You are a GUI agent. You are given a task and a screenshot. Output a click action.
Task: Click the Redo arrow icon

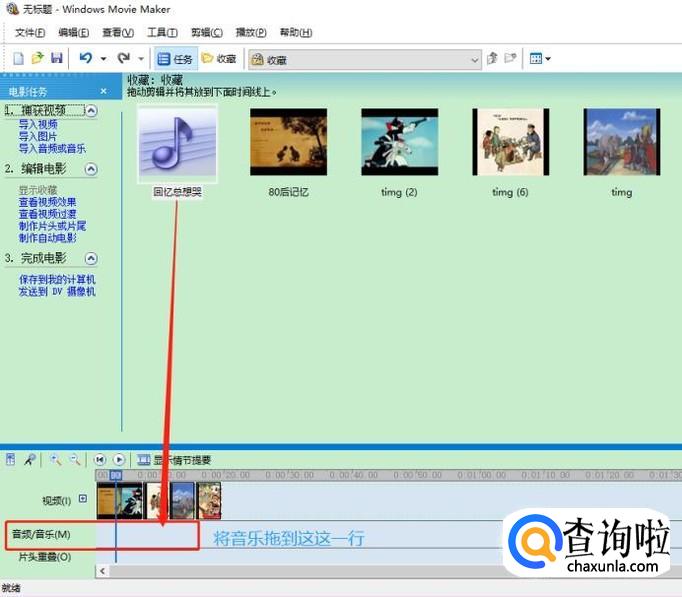(x=123, y=59)
